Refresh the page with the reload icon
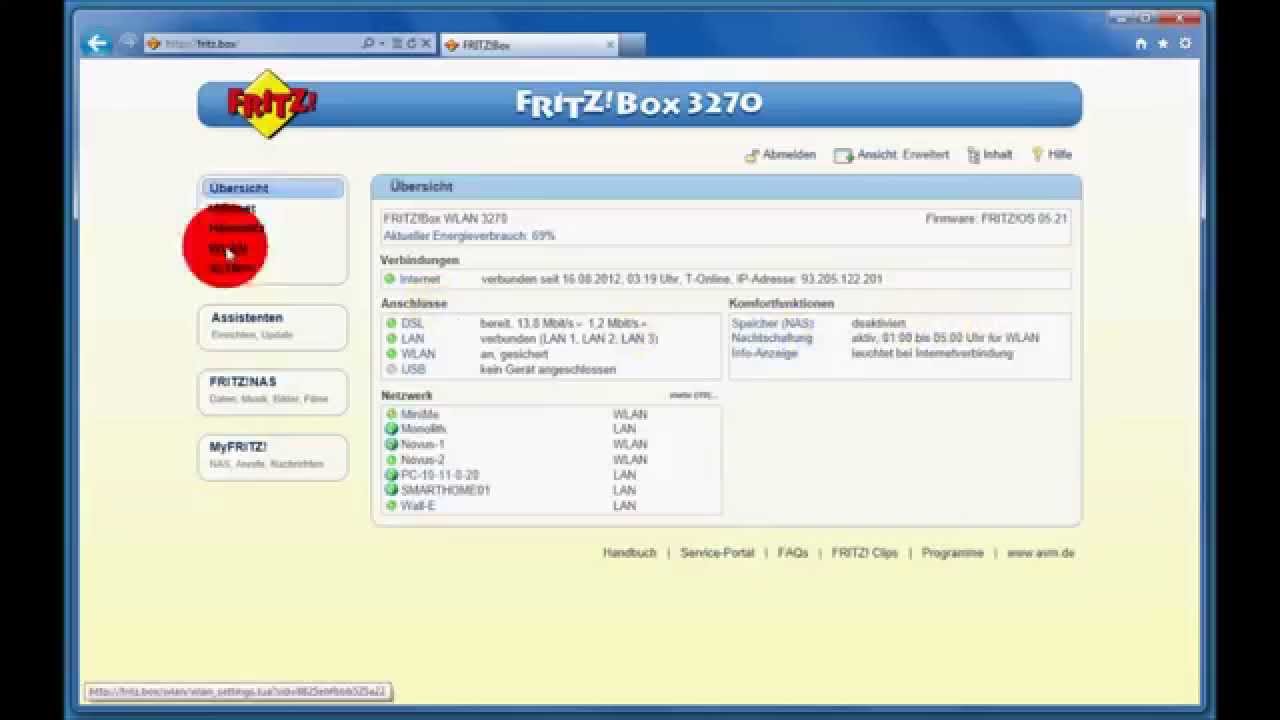 [411, 44]
